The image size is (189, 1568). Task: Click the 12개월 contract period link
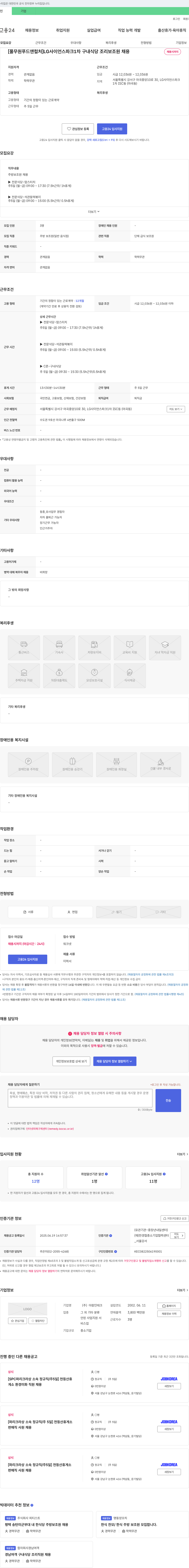80,301
